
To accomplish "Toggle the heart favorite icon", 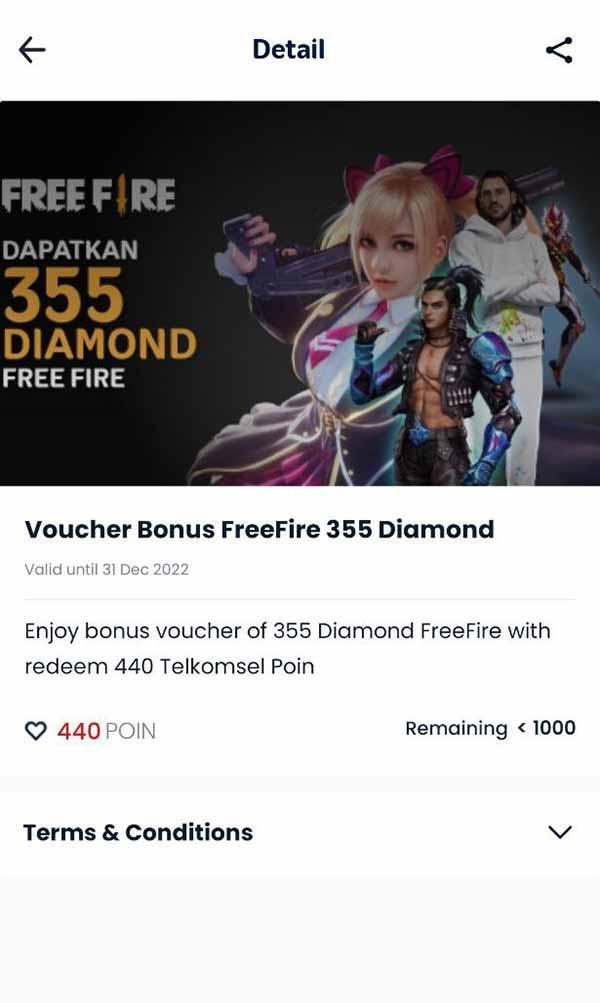I will [36, 731].
